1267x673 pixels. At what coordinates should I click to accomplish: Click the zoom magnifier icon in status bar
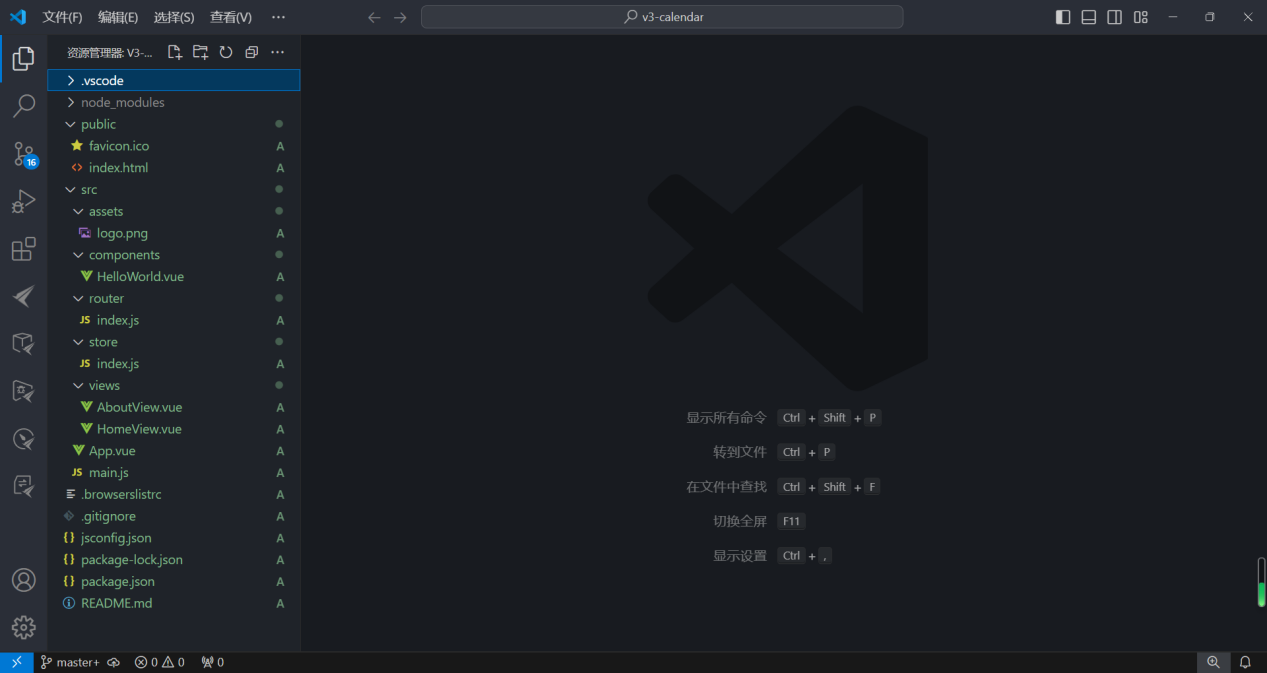[x=1213, y=662]
